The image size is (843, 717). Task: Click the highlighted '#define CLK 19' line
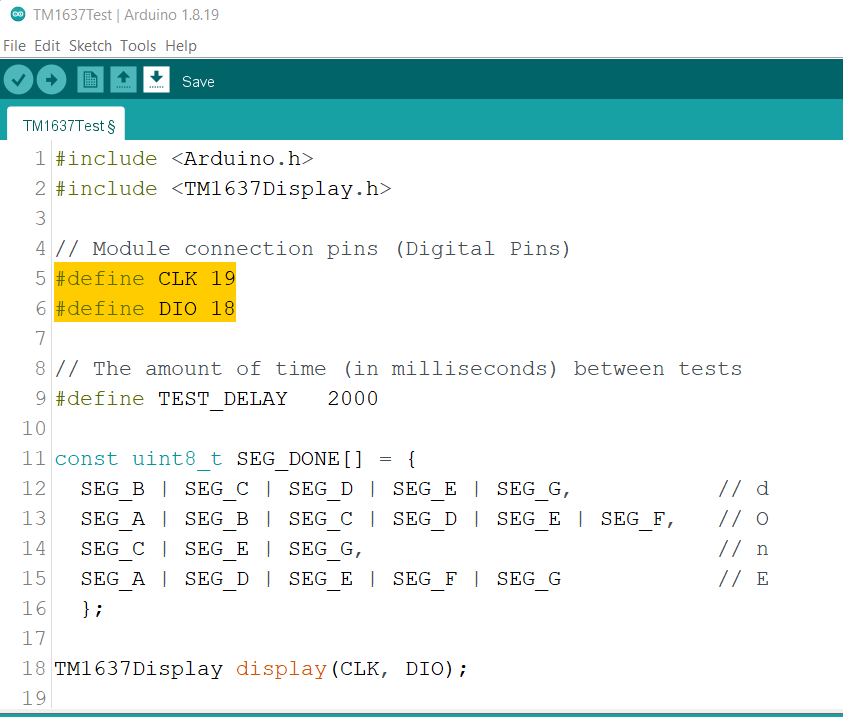click(x=145, y=278)
